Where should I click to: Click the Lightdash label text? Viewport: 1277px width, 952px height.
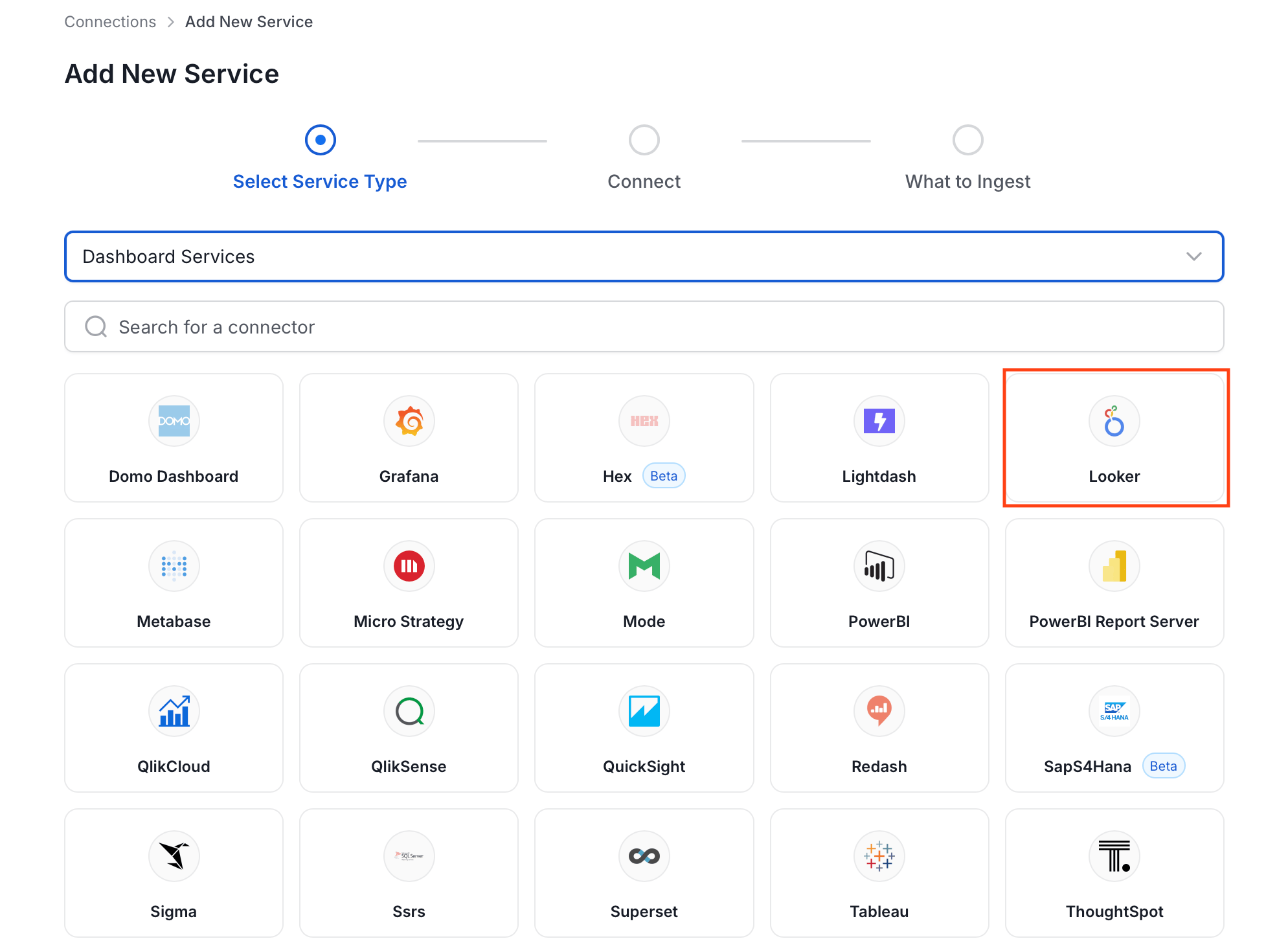[879, 477]
